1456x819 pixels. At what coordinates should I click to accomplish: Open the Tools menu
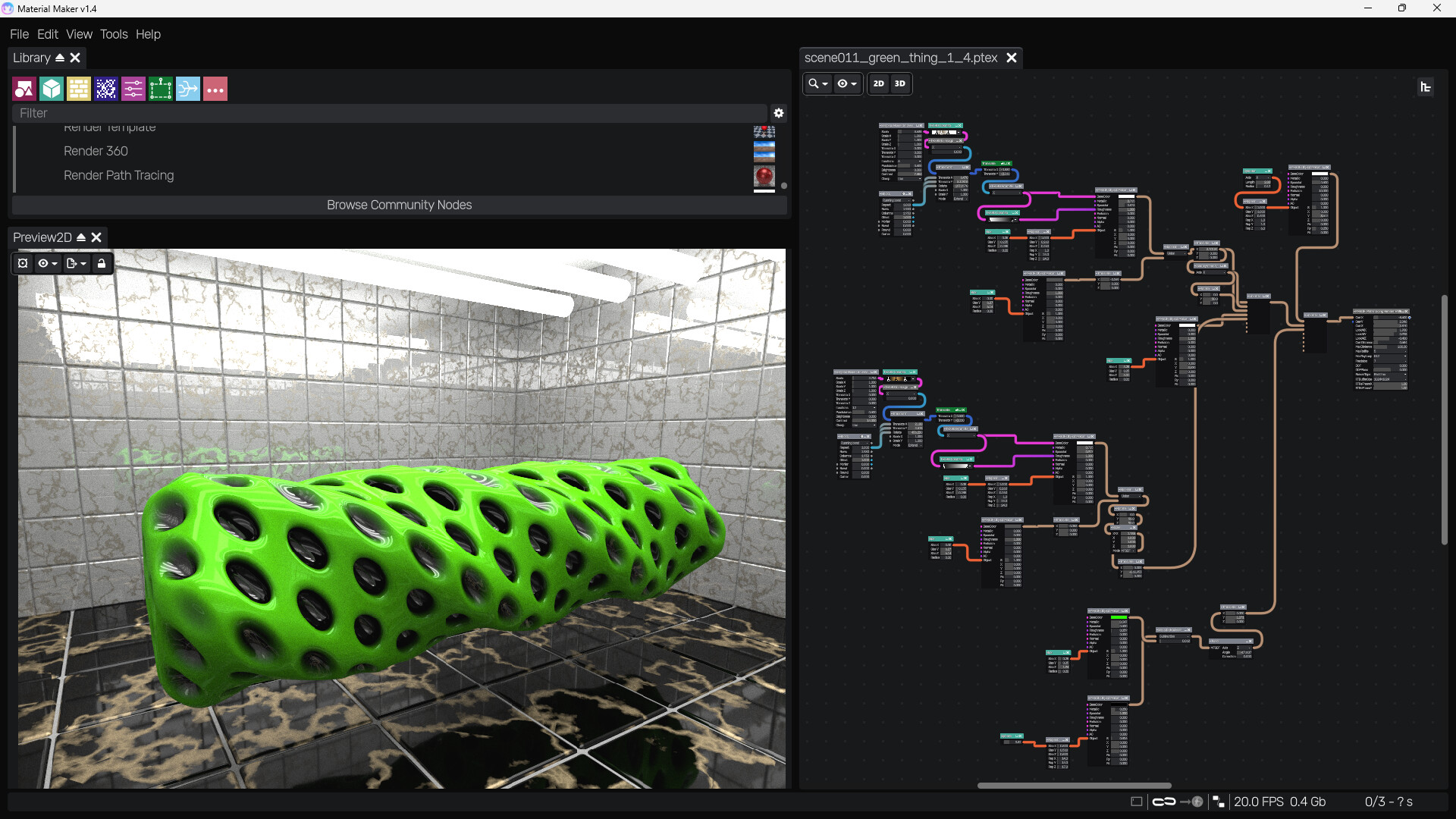[114, 34]
